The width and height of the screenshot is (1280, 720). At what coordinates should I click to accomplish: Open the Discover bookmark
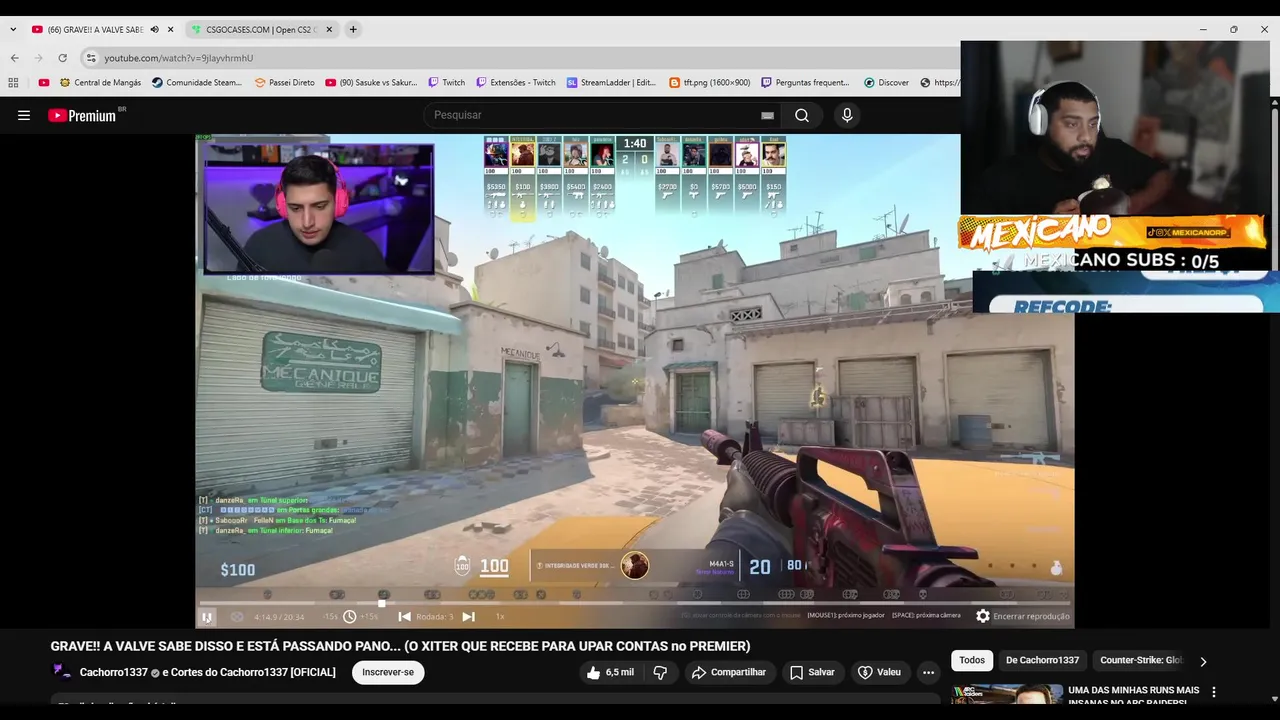point(886,83)
